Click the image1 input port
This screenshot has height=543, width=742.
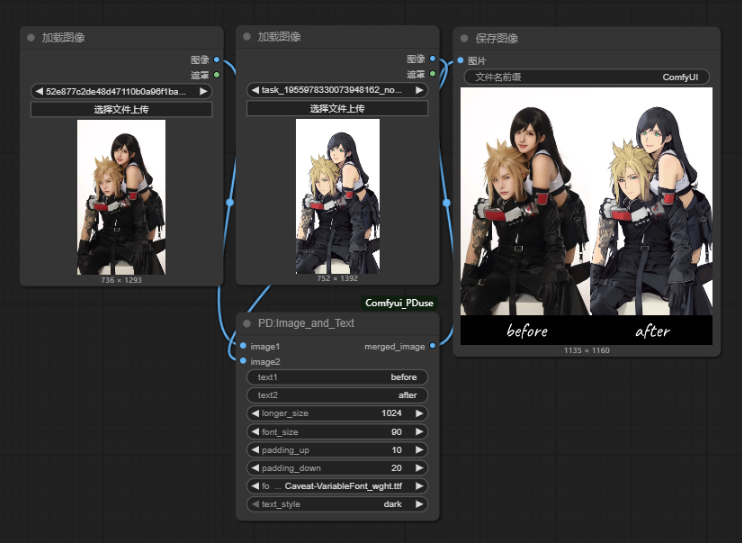click(x=243, y=346)
